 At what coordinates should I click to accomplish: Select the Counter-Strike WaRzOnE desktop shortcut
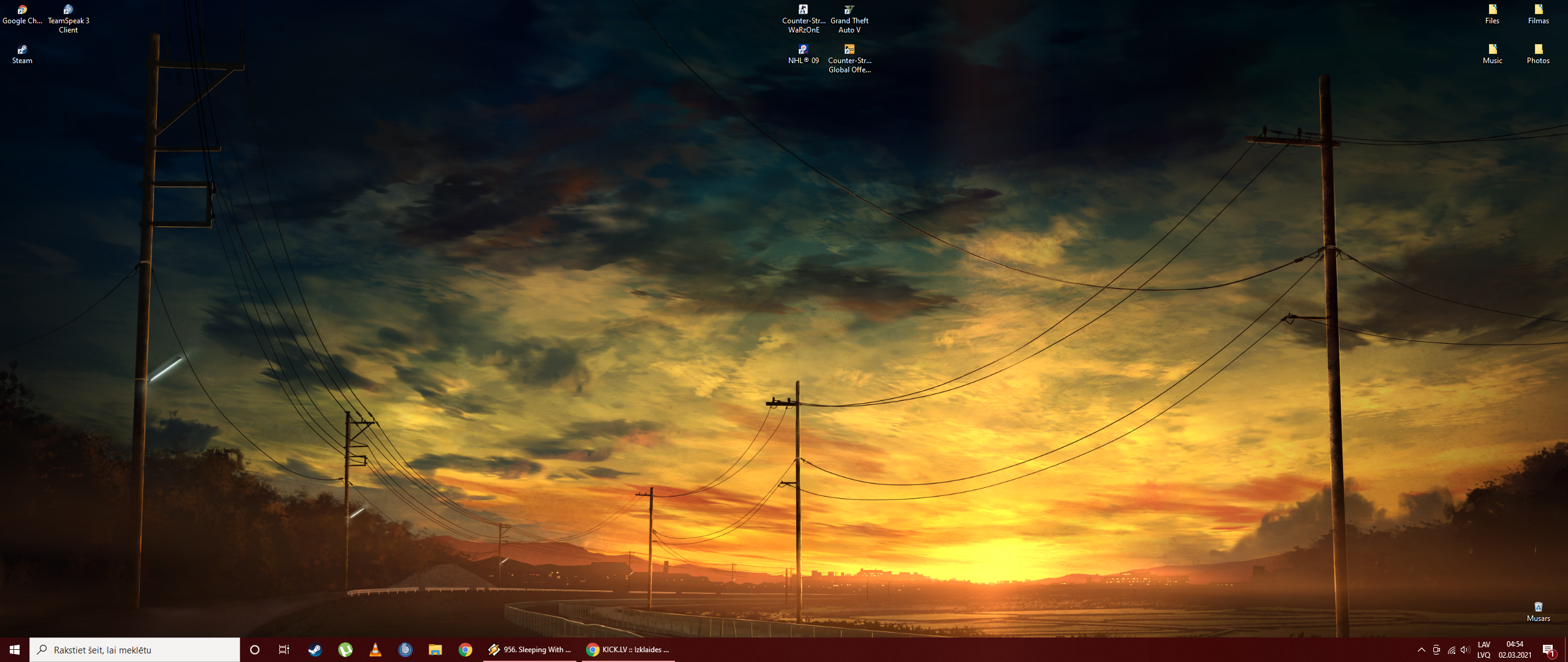coord(804,19)
